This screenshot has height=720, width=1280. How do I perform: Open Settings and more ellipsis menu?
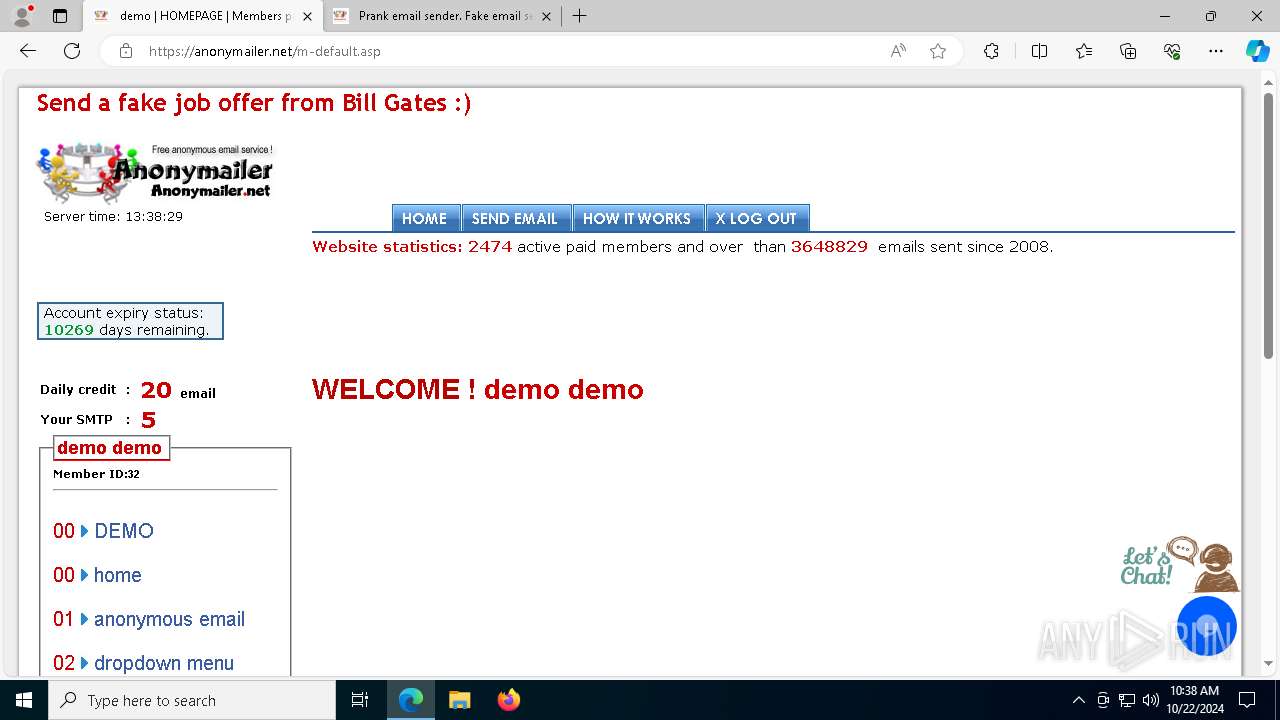pyautogui.click(x=1216, y=51)
